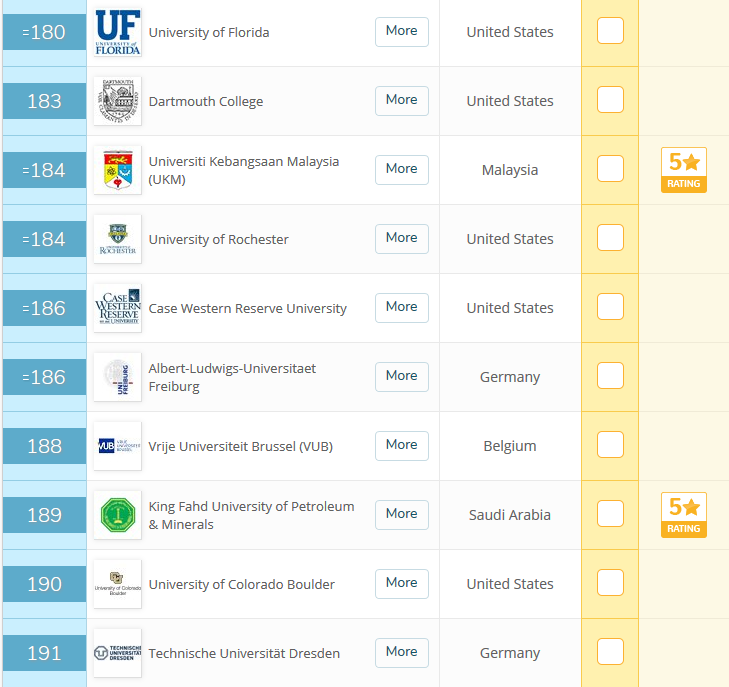Click the University of Rochester logo

point(117,239)
